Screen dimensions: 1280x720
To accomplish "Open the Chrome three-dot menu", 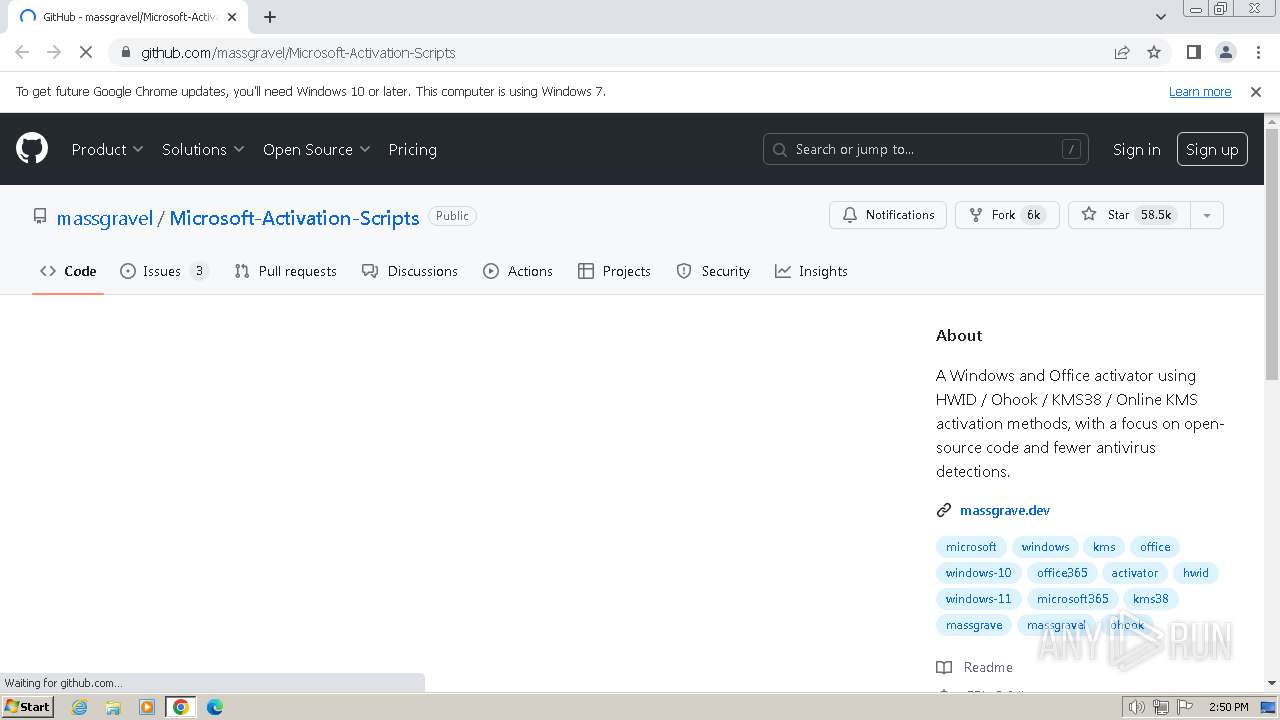I will 1256,52.
